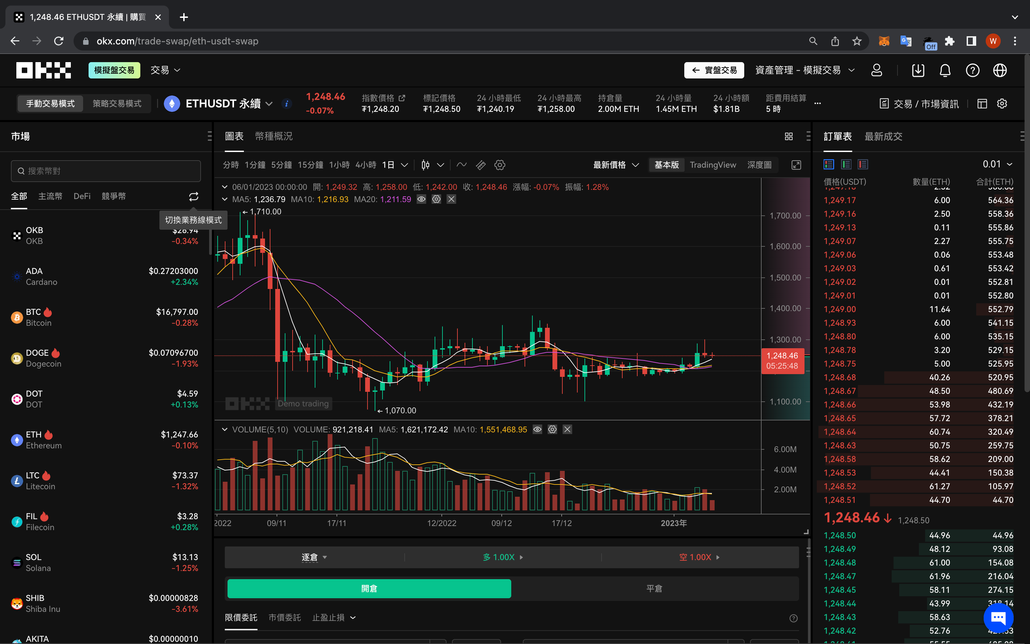Click the Metamask fox extension icon

(x=884, y=41)
